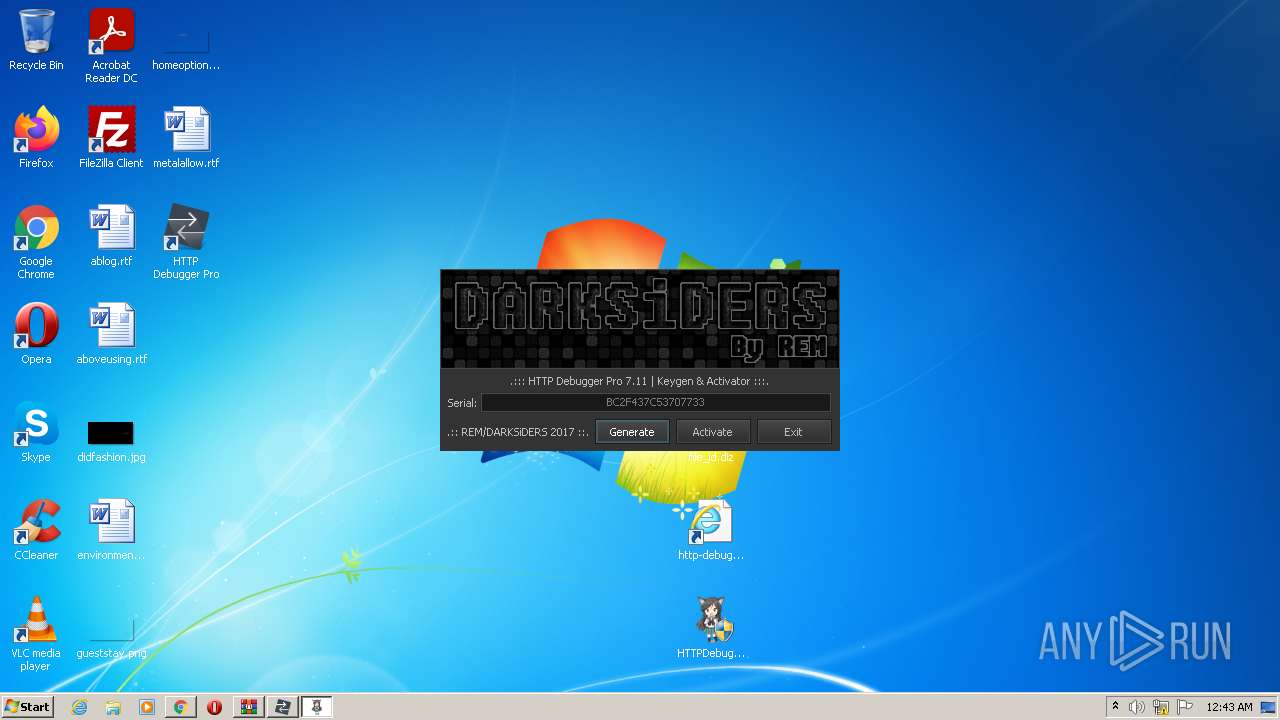Viewport: 1280px width, 720px height.
Task: Select the HTTP Debugger Pro desktop shortcut
Action: coord(186,242)
